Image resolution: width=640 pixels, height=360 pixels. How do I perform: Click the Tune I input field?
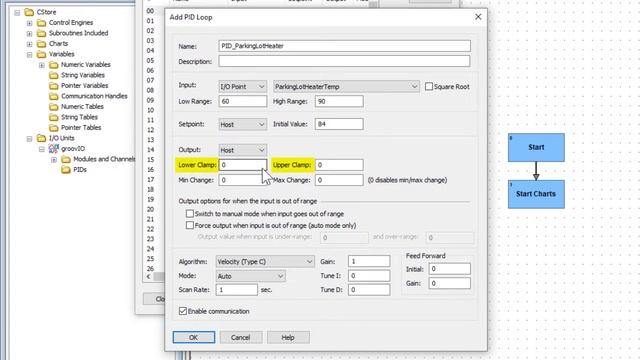(369, 276)
